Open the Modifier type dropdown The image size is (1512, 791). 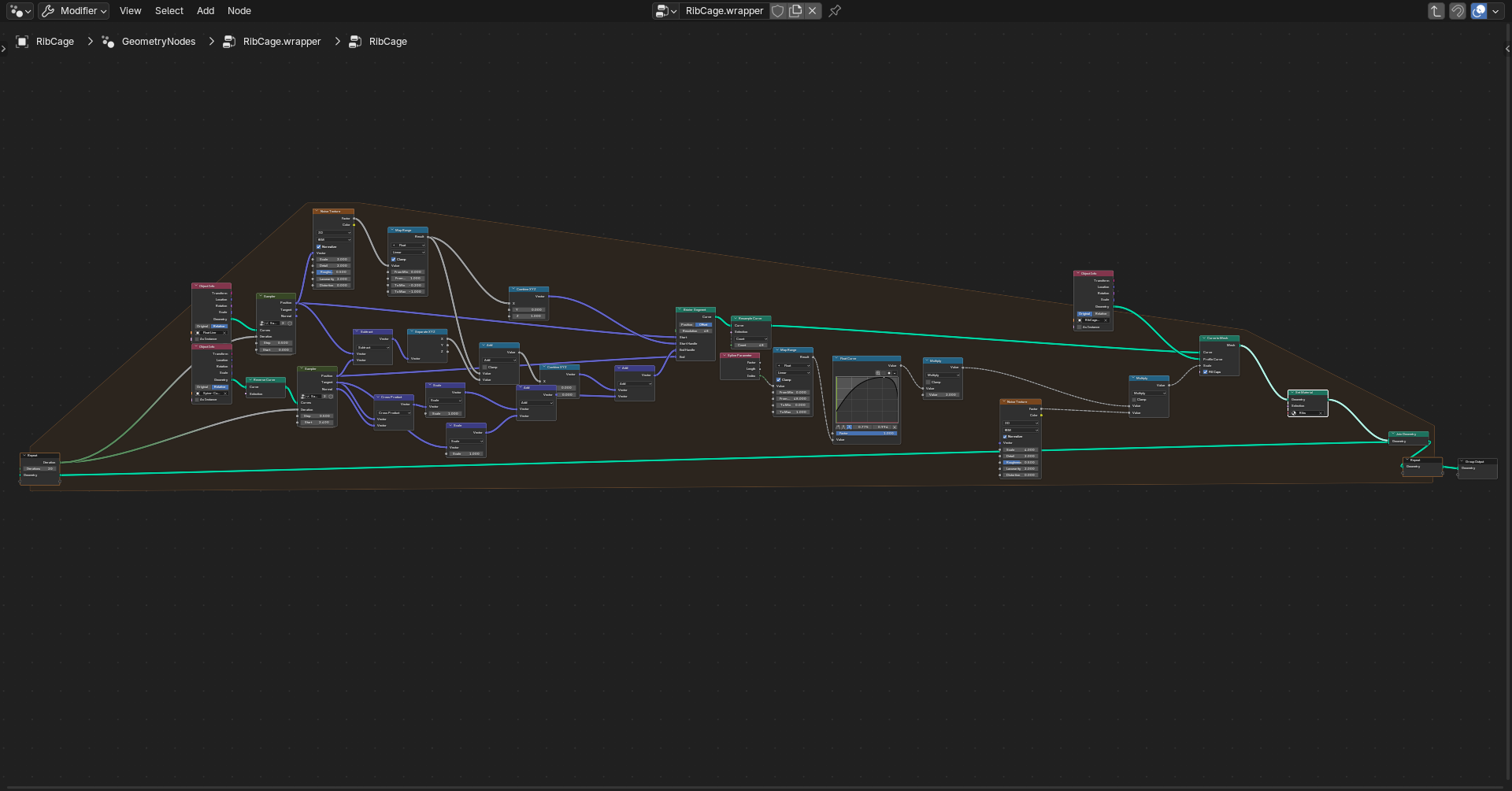(75, 11)
